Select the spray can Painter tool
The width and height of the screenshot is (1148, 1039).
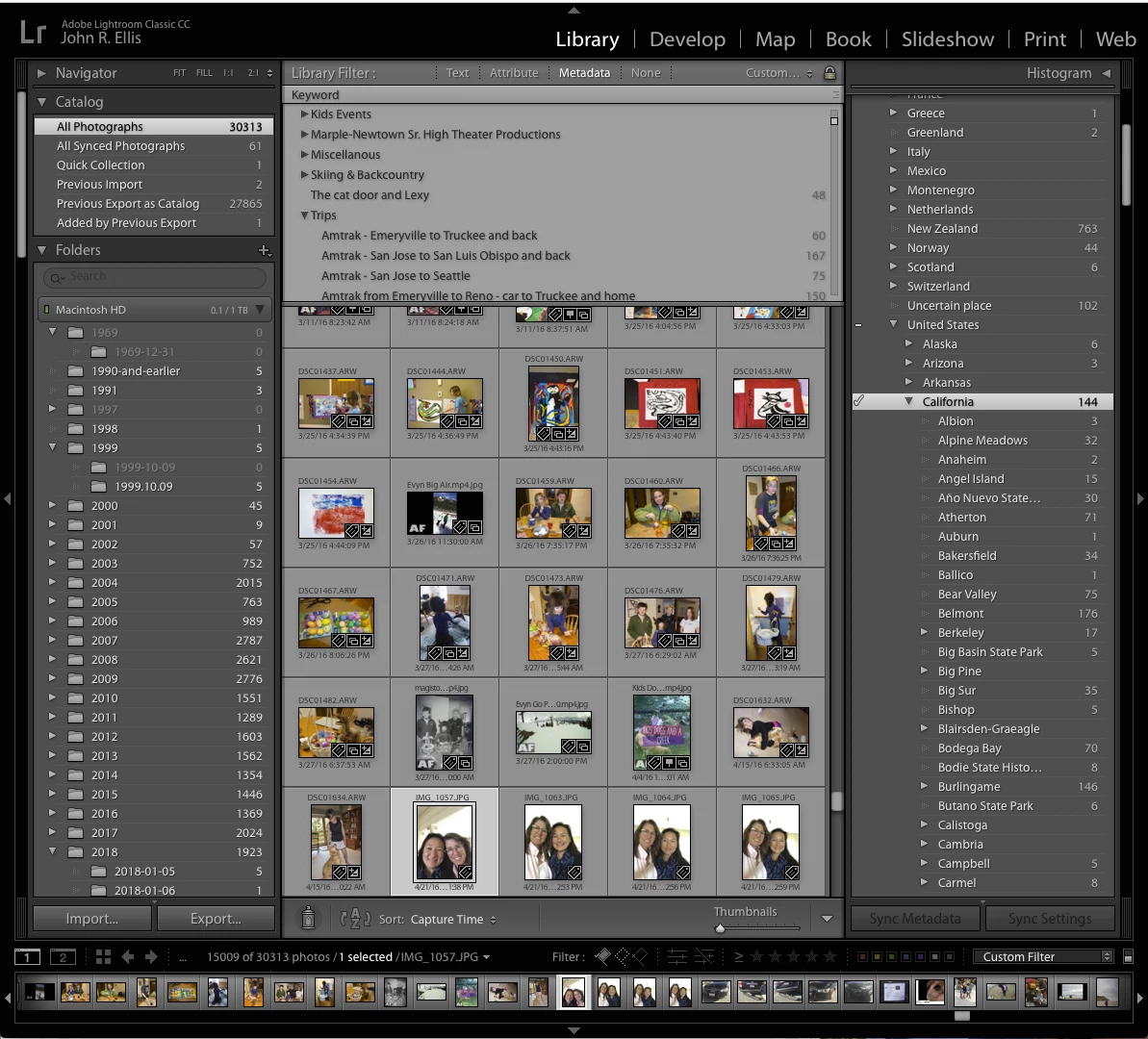(x=308, y=918)
